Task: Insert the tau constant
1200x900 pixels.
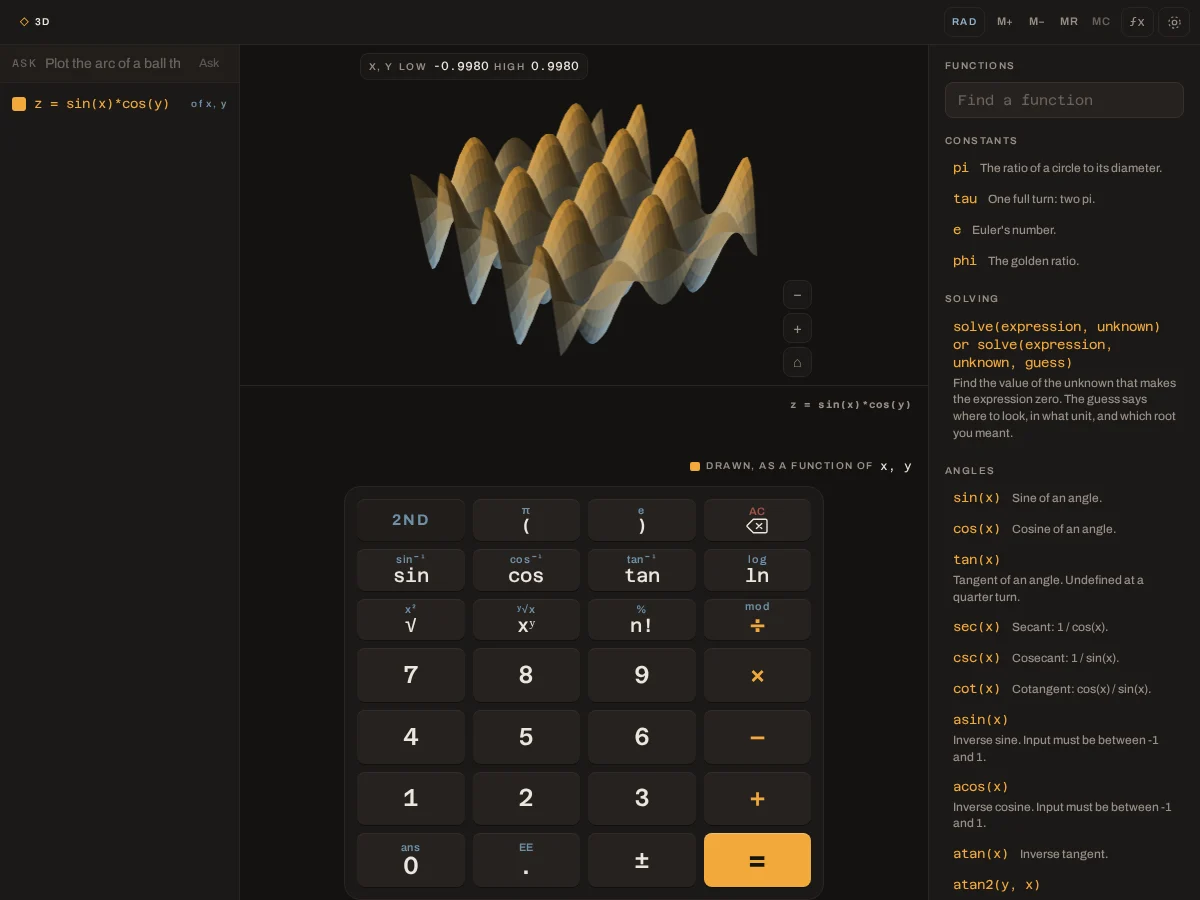Action: point(1064,199)
